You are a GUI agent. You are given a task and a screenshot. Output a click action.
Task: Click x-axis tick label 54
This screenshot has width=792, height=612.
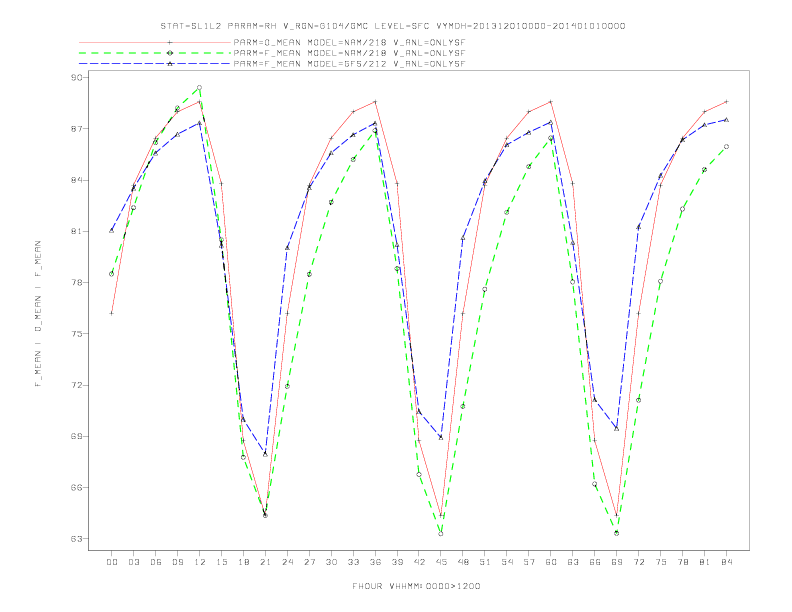[x=507, y=562]
